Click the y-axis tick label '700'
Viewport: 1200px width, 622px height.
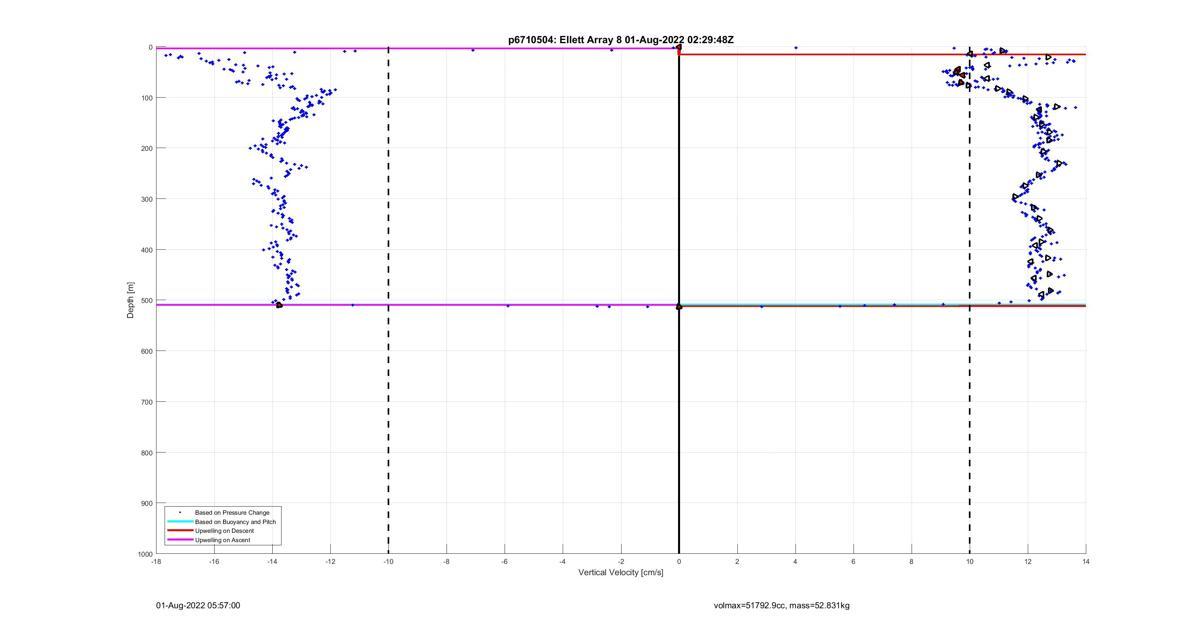click(x=145, y=402)
